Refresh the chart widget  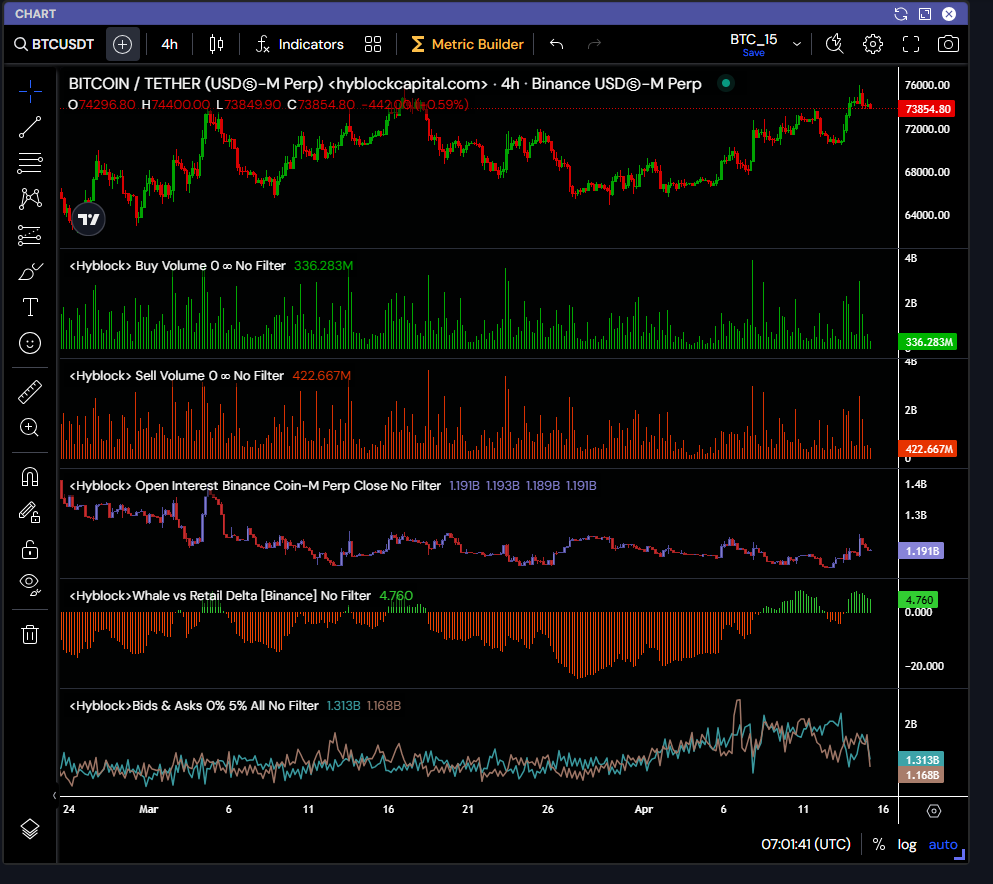click(x=901, y=14)
